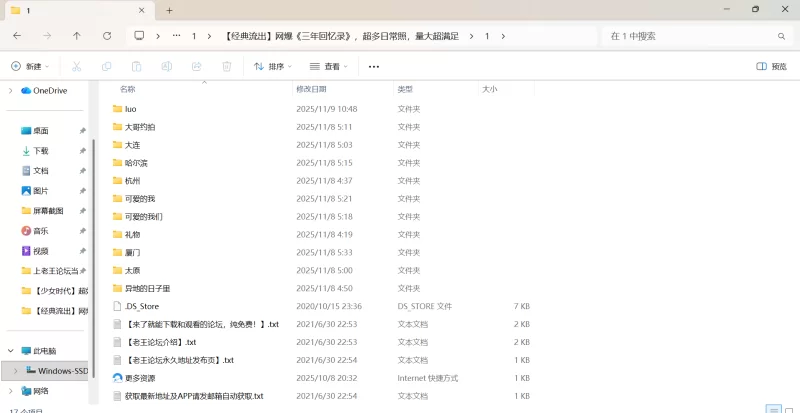Go up one folder level

77,35
